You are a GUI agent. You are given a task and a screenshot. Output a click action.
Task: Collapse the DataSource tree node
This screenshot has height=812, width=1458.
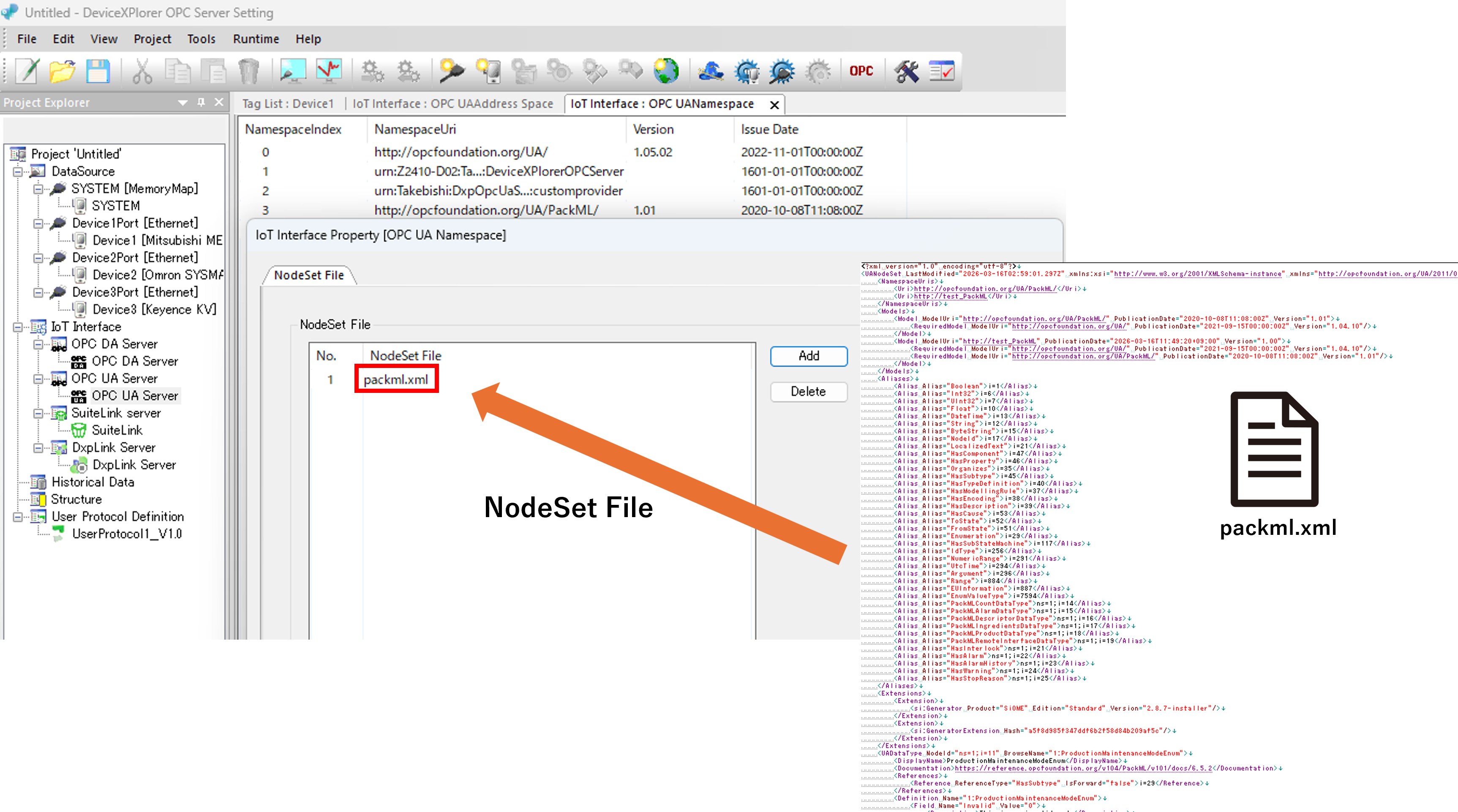(x=18, y=172)
